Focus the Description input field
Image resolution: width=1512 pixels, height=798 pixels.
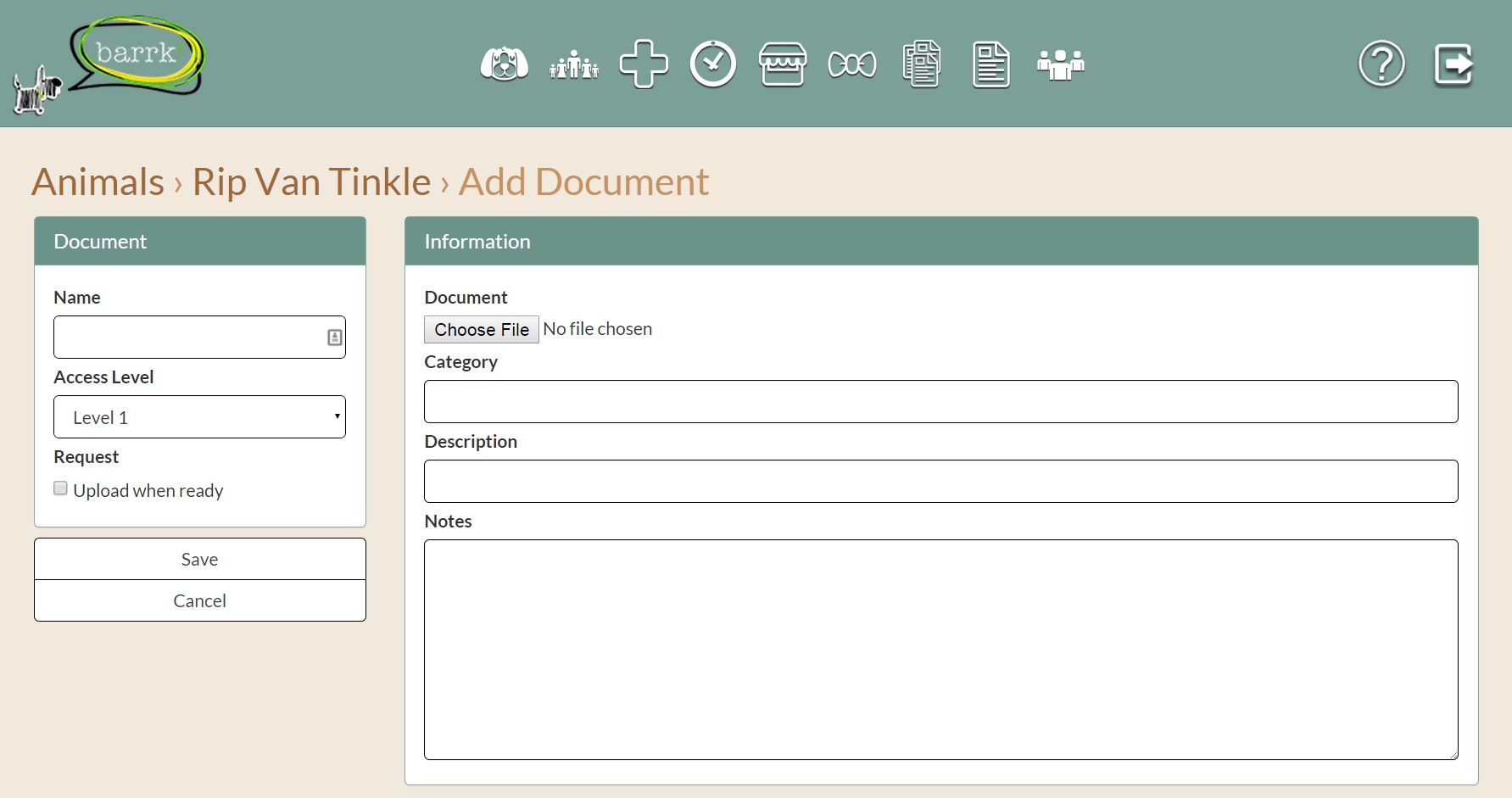pos(941,482)
